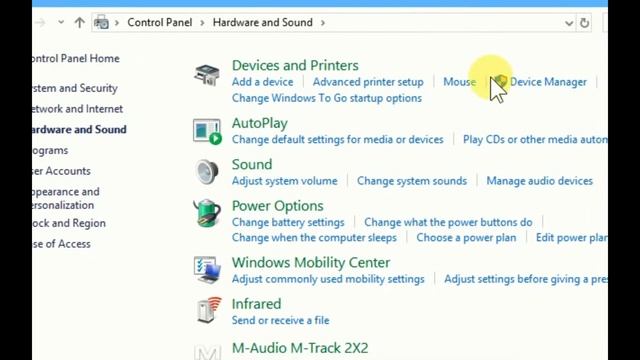Open Programs category in sidebar
640x360 pixels.
click(50, 151)
